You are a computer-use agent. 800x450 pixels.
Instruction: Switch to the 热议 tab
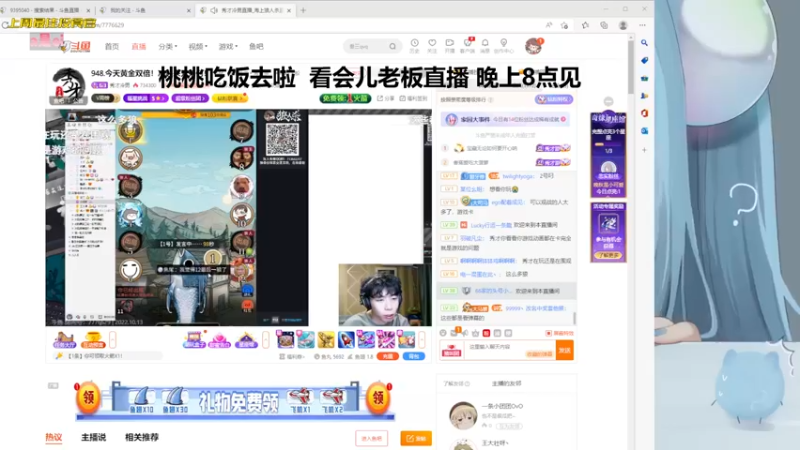54,437
